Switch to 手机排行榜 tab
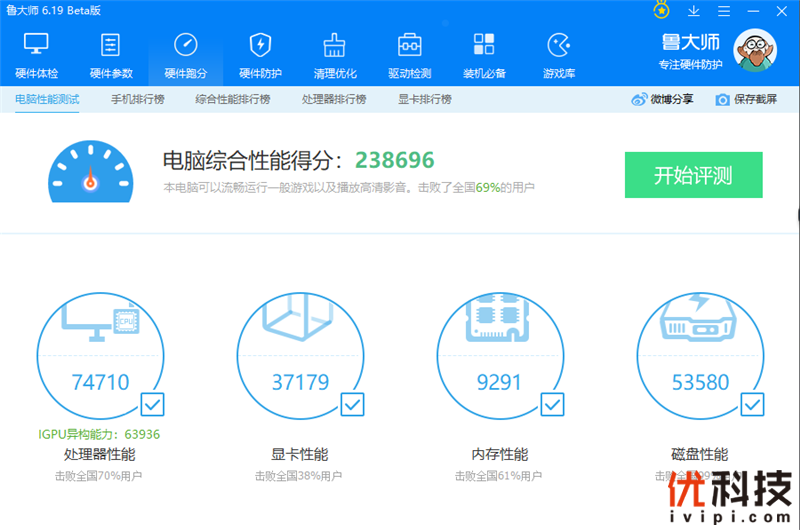 pos(138,99)
